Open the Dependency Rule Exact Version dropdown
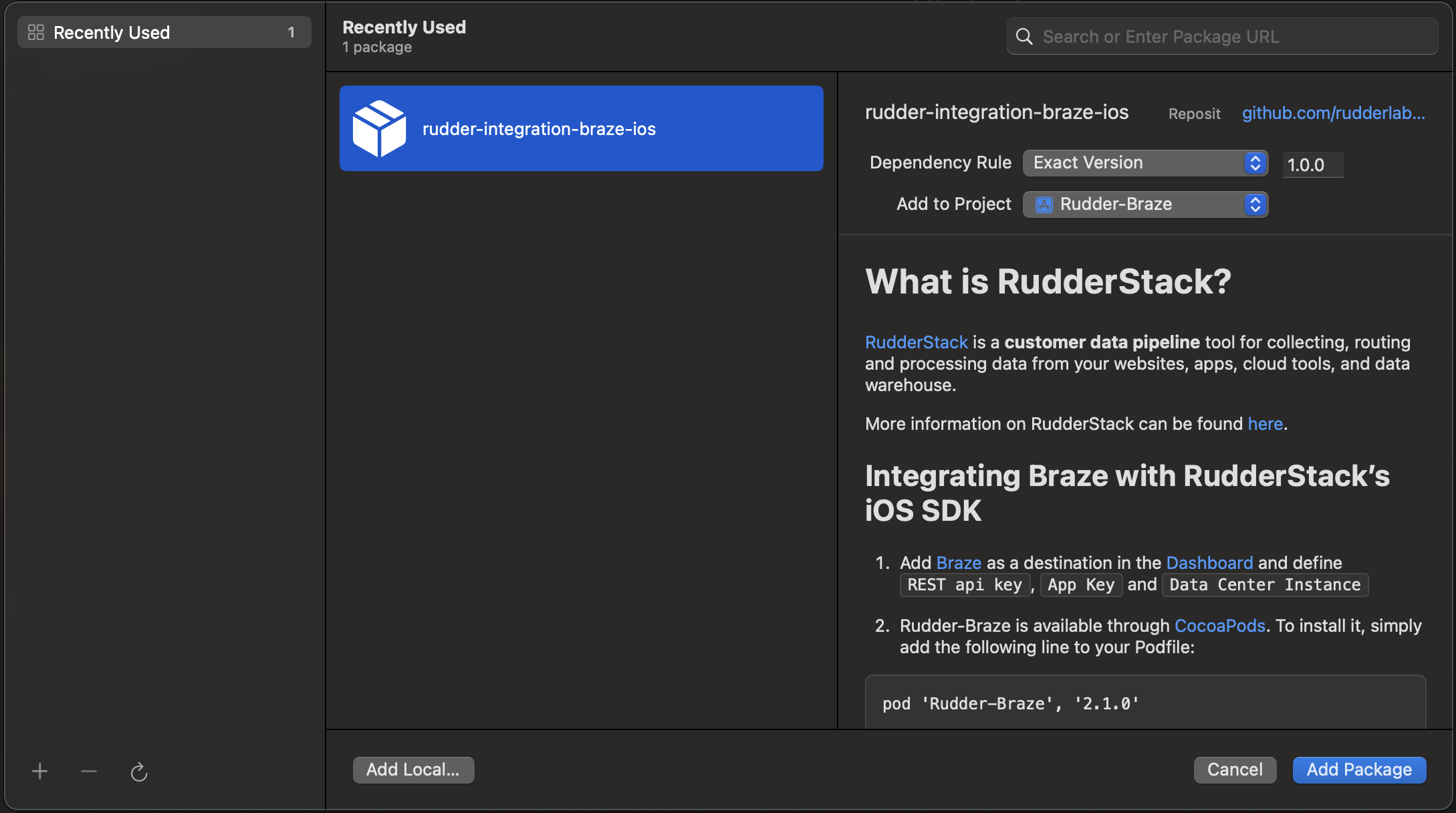Screen dimensions: 1456x813 pyautogui.click(x=1145, y=163)
